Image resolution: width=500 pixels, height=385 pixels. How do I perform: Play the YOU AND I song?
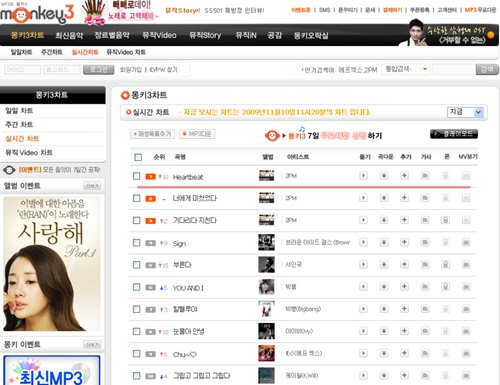[363, 287]
